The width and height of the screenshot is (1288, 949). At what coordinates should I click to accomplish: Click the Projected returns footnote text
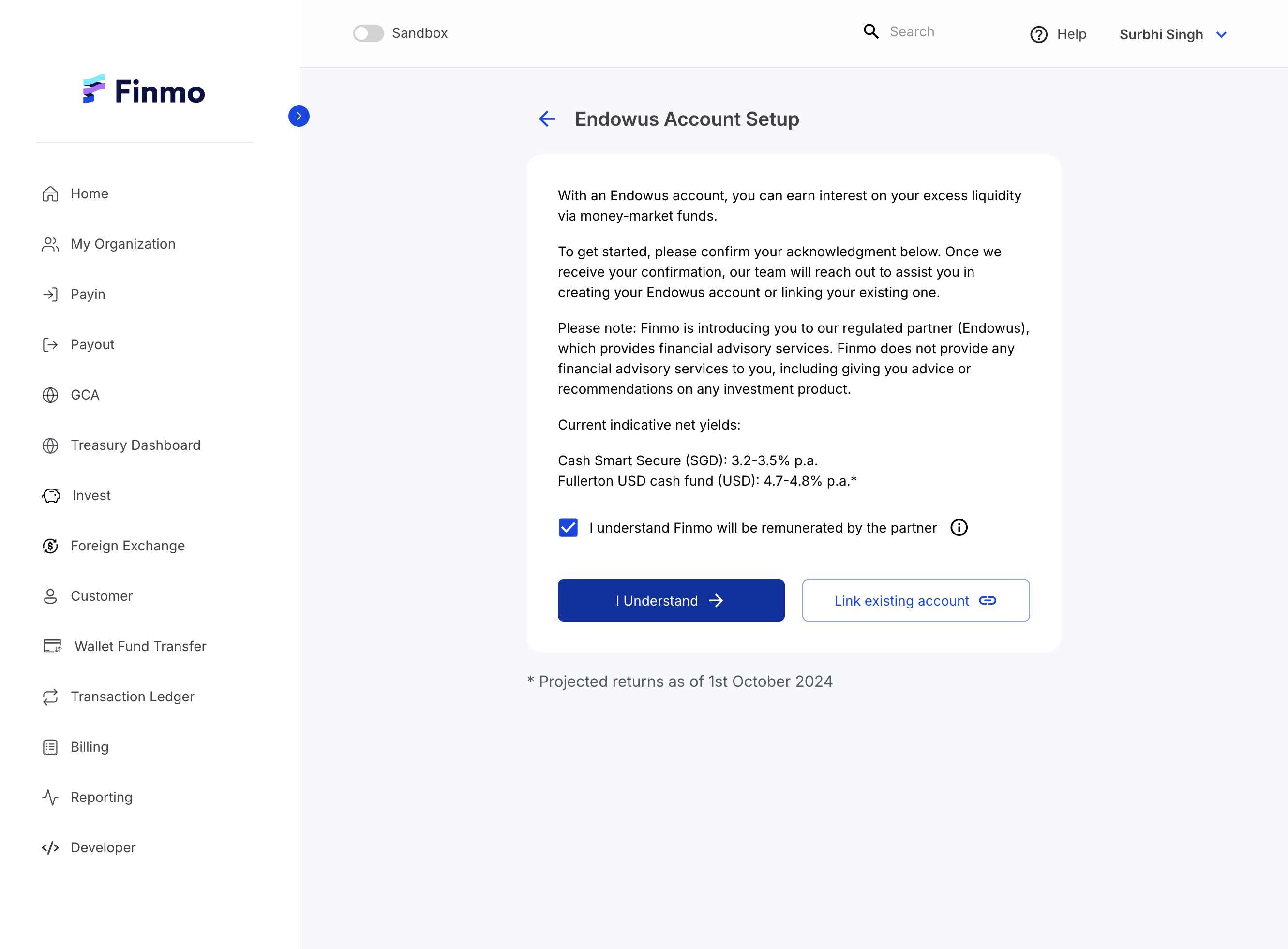point(680,682)
